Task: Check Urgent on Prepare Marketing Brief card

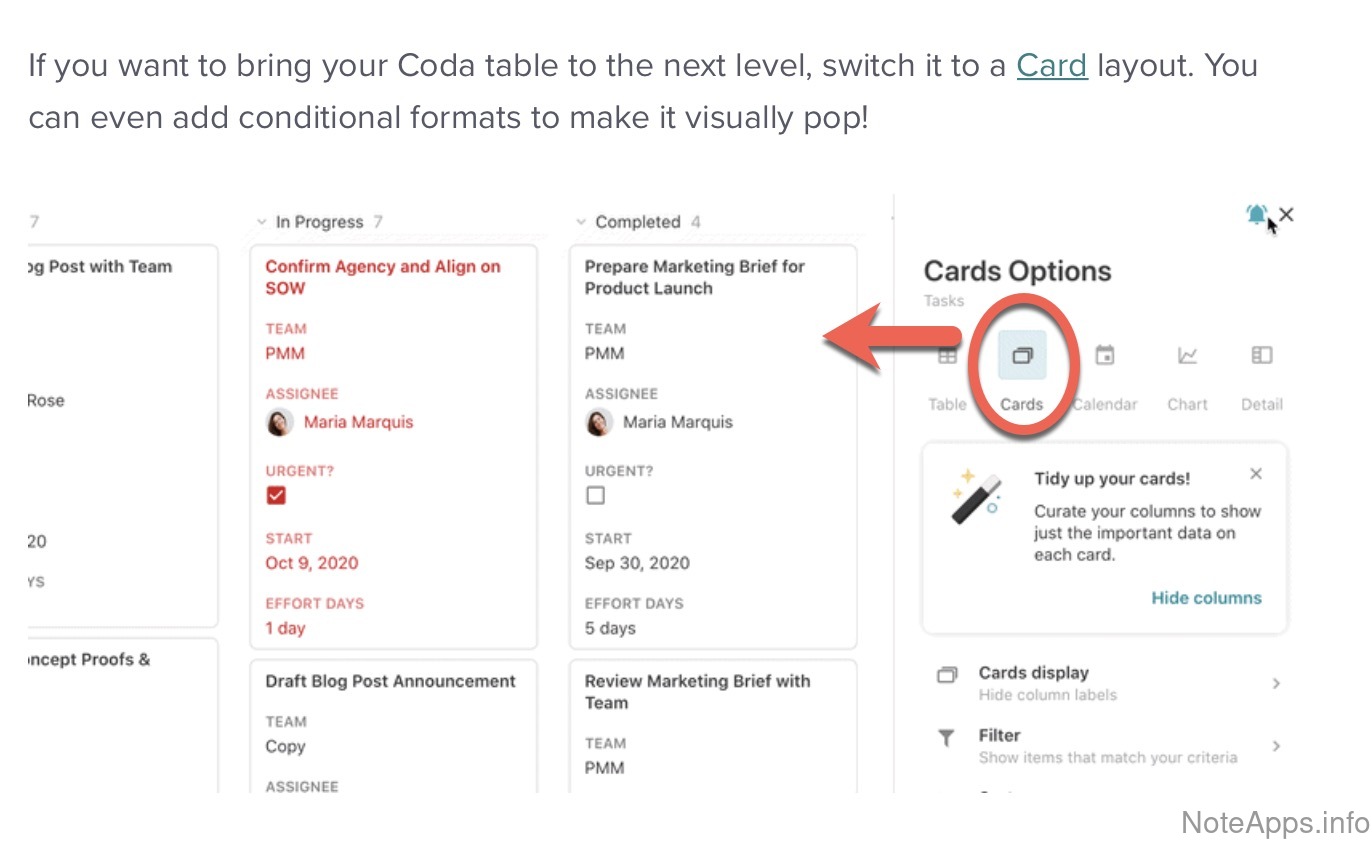Action: click(x=596, y=495)
